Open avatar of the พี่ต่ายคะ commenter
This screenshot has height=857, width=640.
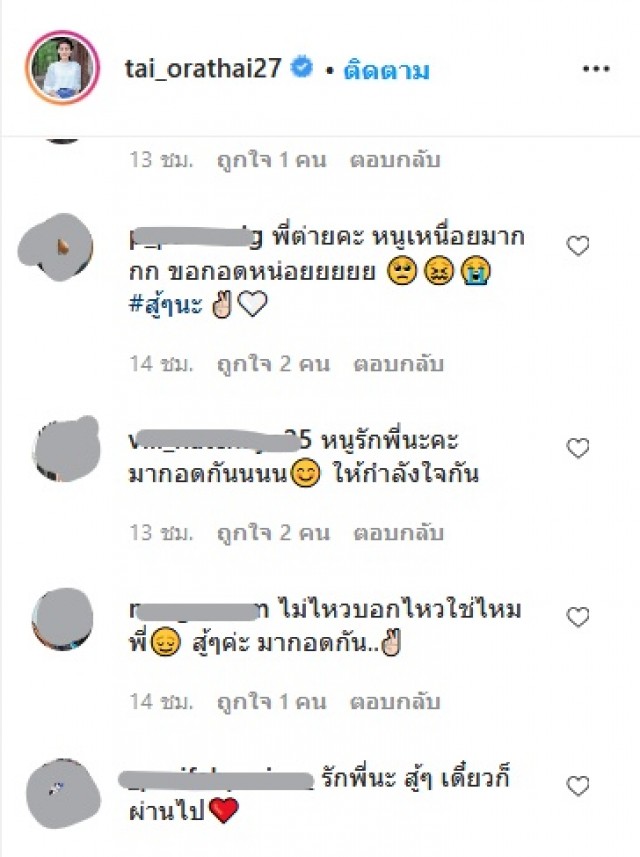point(56,247)
